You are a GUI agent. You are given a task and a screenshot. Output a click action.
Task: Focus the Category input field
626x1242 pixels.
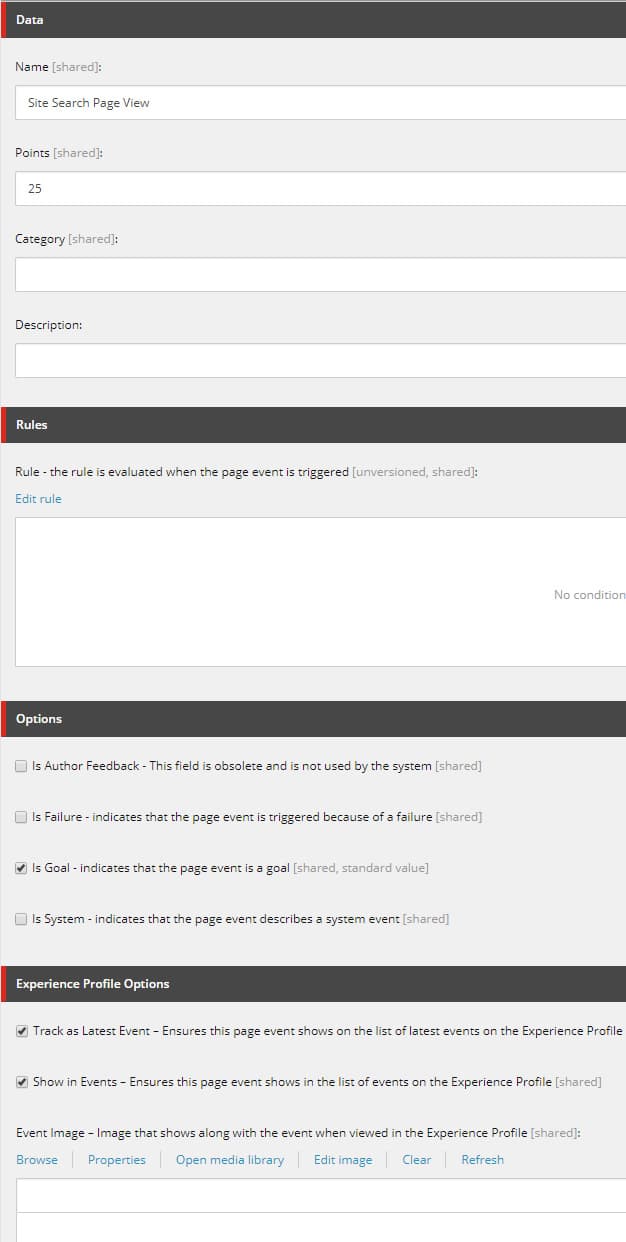pyautogui.click(x=320, y=275)
